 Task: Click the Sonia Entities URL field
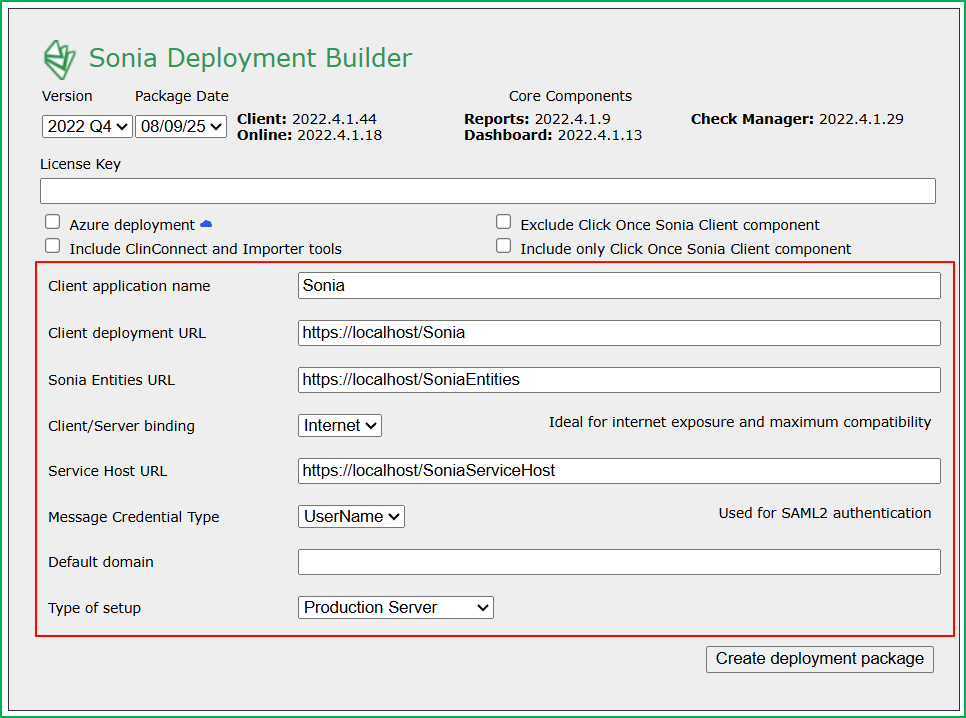pyautogui.click(x=619, y=380)
